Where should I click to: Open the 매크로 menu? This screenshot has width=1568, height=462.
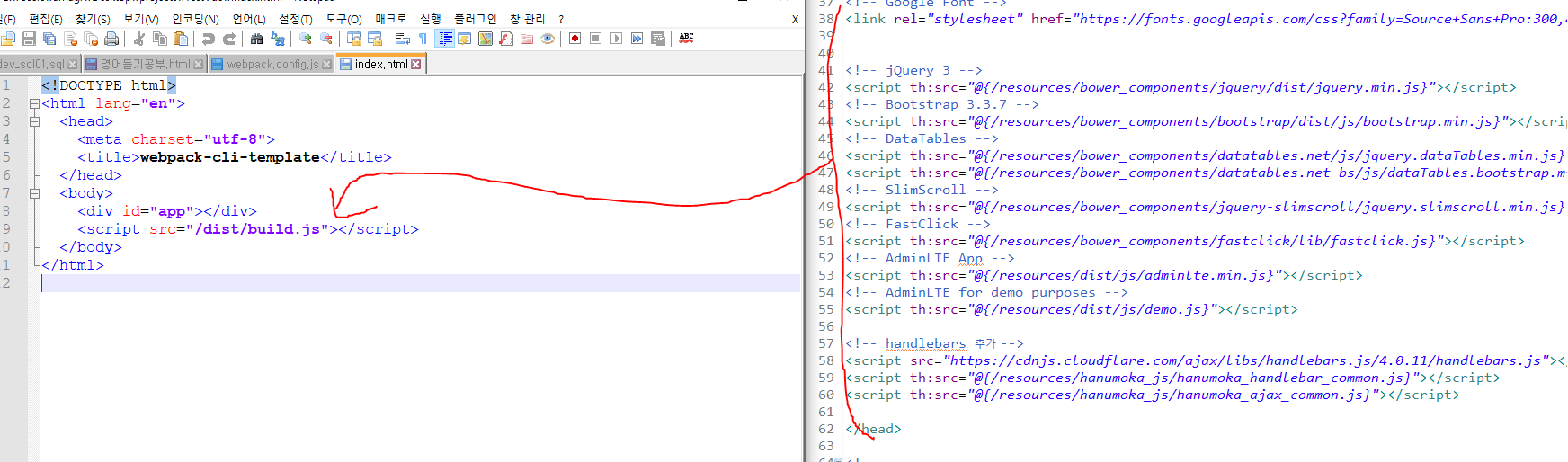(x=391, y=19)
